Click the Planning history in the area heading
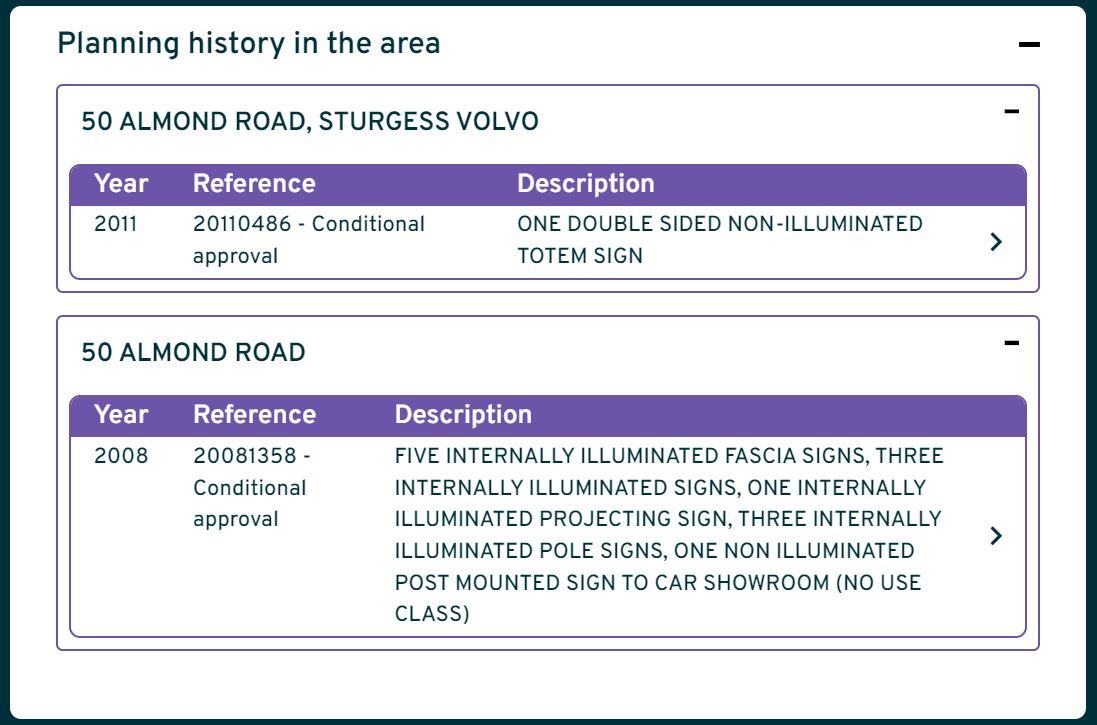The height and width of the screenshot is (725, 1097). click(x=248, y=44)
